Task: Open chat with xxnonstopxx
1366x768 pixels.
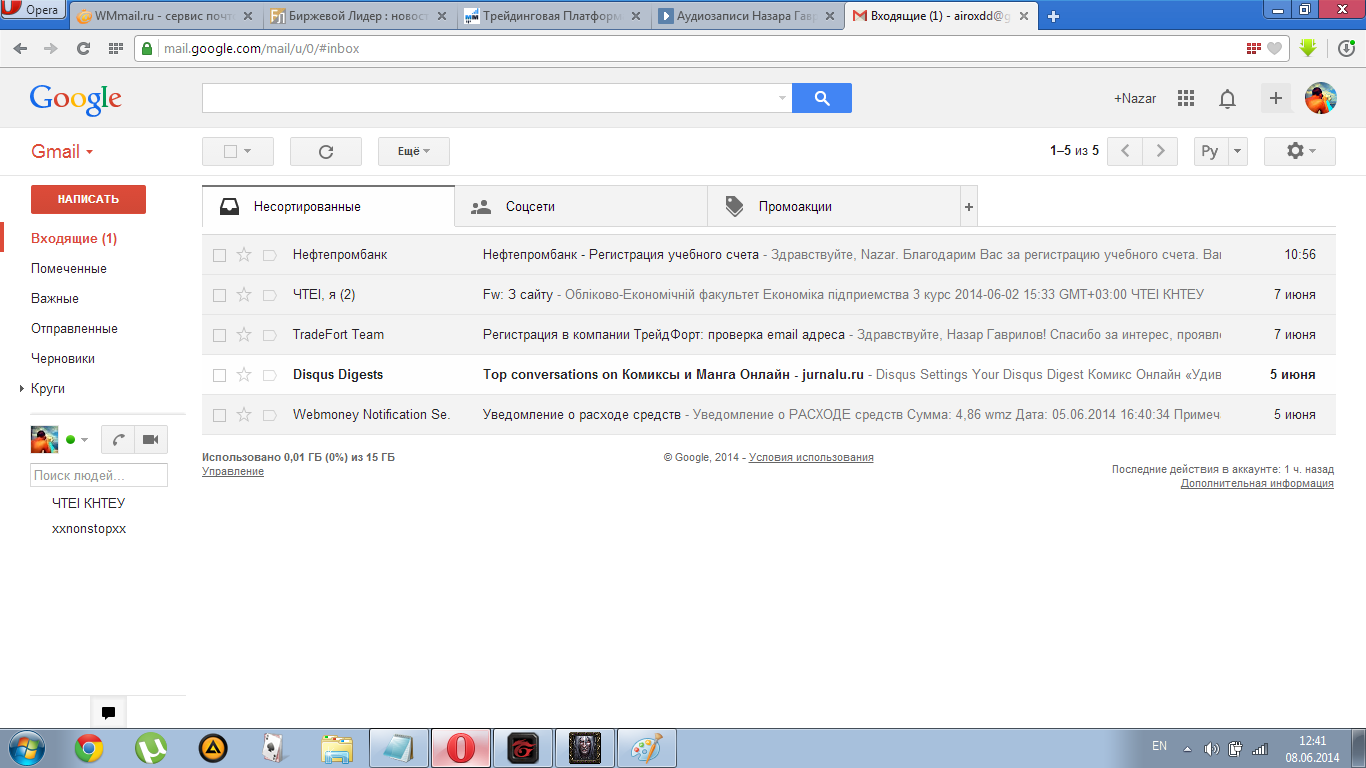Action: [89, 529]
